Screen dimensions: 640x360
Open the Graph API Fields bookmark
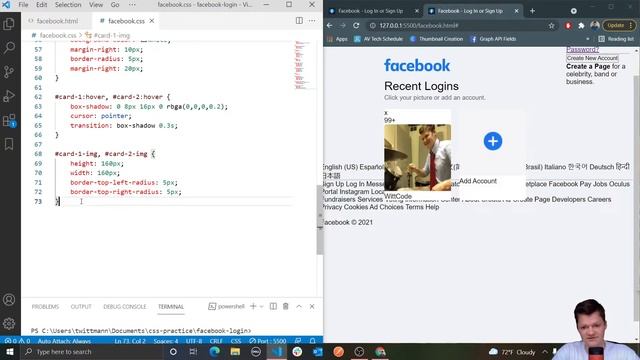coord(493,39)
